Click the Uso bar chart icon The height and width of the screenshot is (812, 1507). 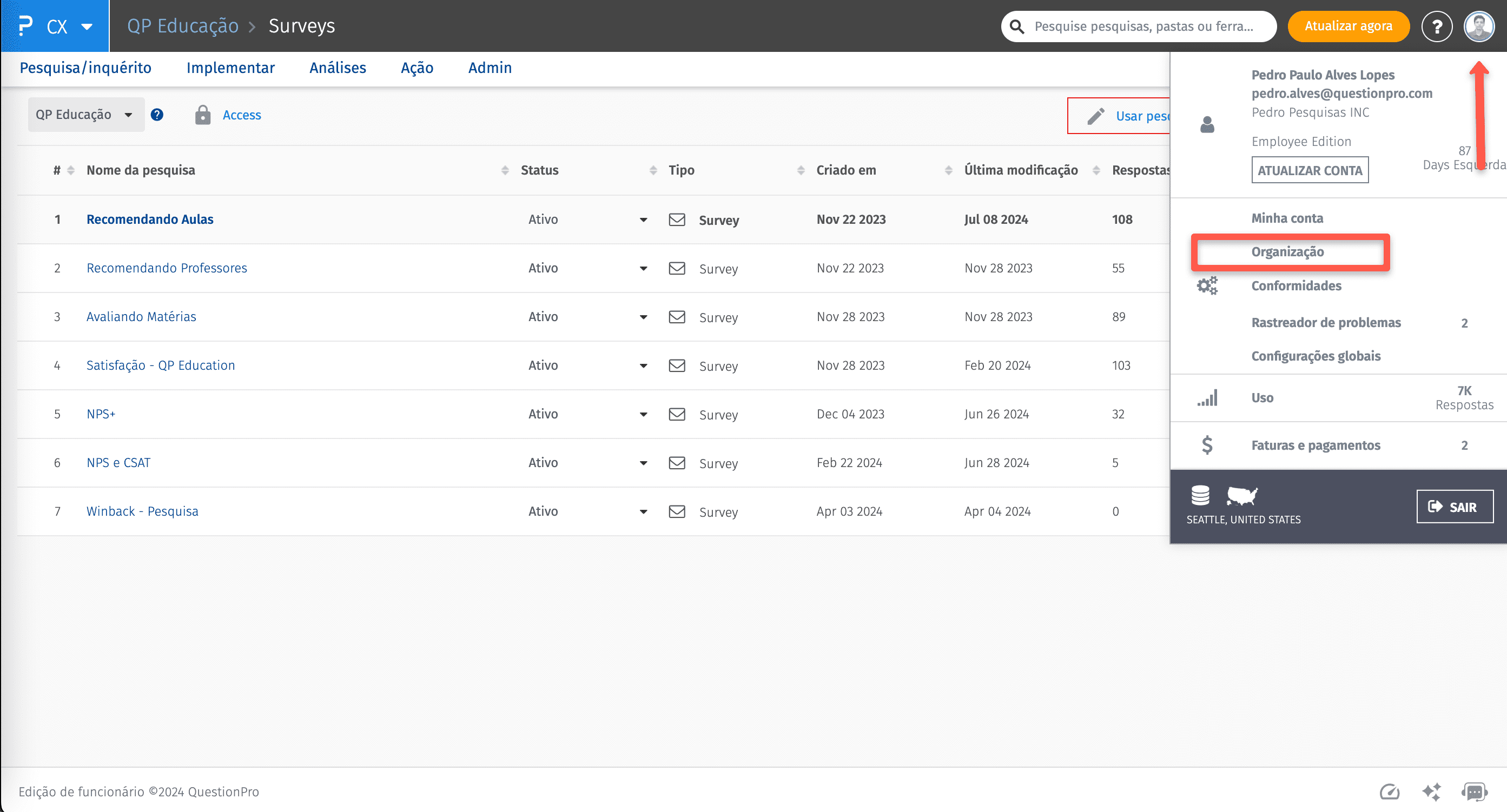coord(1207,397)
